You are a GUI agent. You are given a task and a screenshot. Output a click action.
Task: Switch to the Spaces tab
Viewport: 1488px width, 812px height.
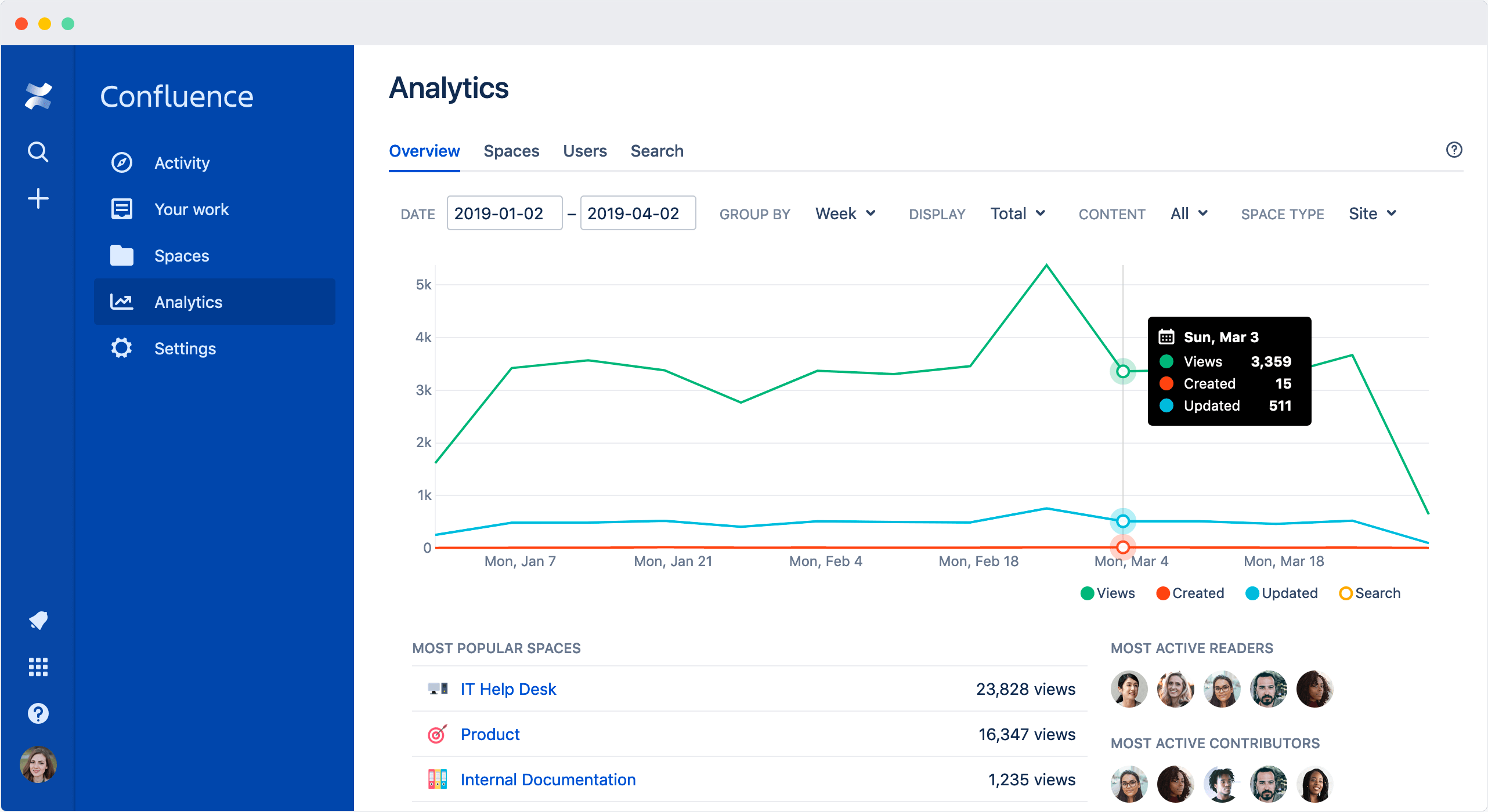(x=512, y=151)
